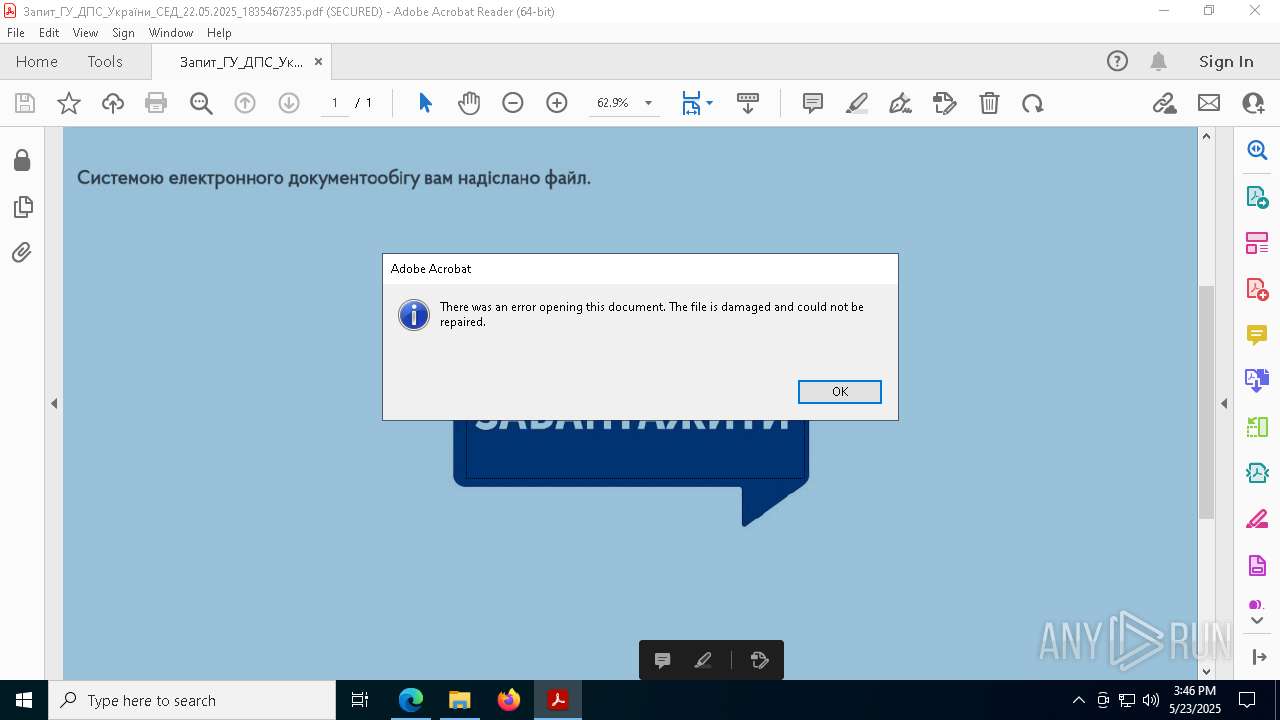Click the upload to cloud icon
This screenshot has height=720, width=1280.
pyautogui.click(x=113, y=103)
